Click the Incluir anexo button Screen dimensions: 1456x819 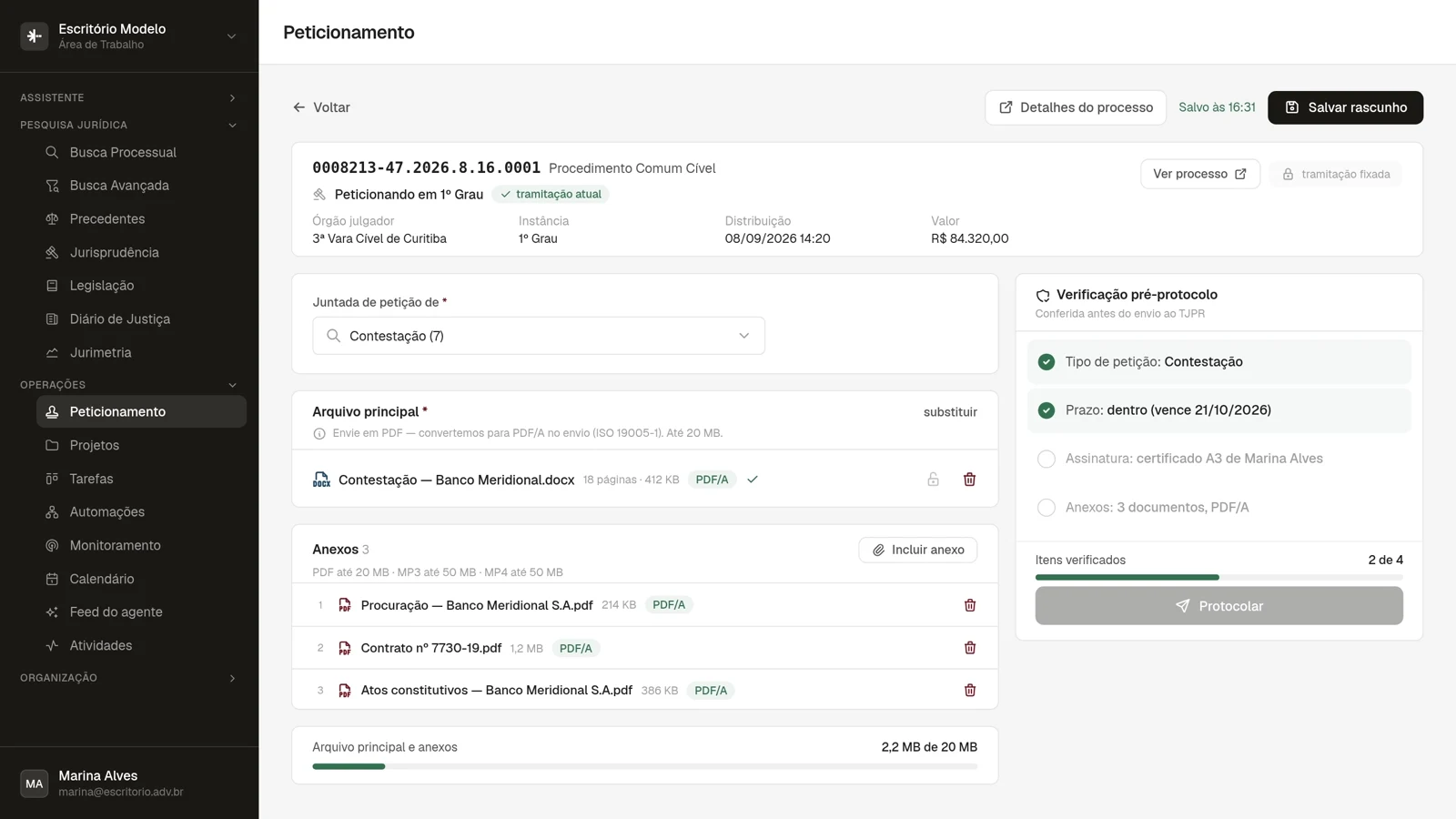click(918, 550)
